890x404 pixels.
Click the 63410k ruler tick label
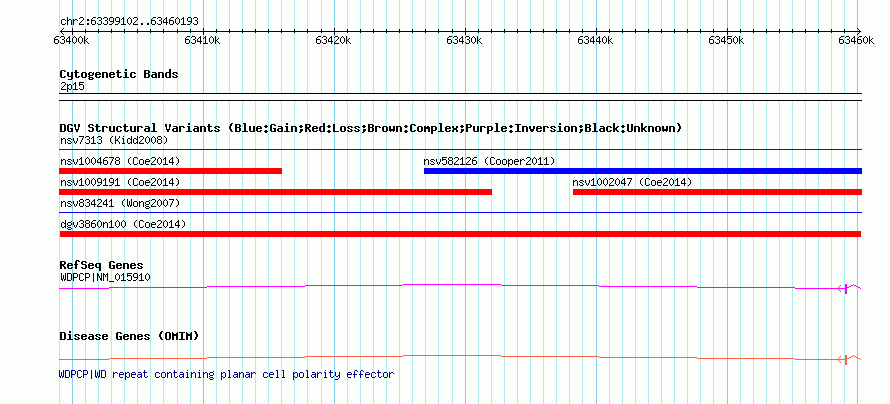(x=203, y=40)
